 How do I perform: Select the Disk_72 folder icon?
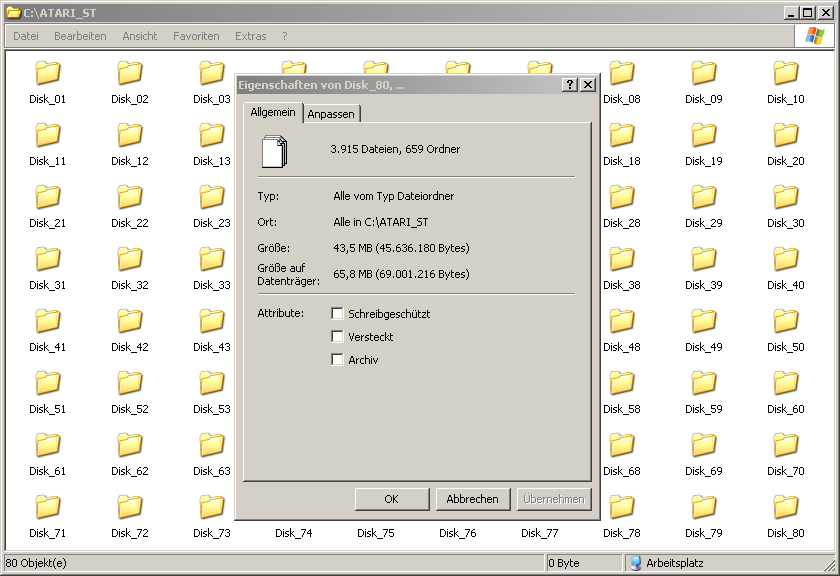click(x=130, y=507)
